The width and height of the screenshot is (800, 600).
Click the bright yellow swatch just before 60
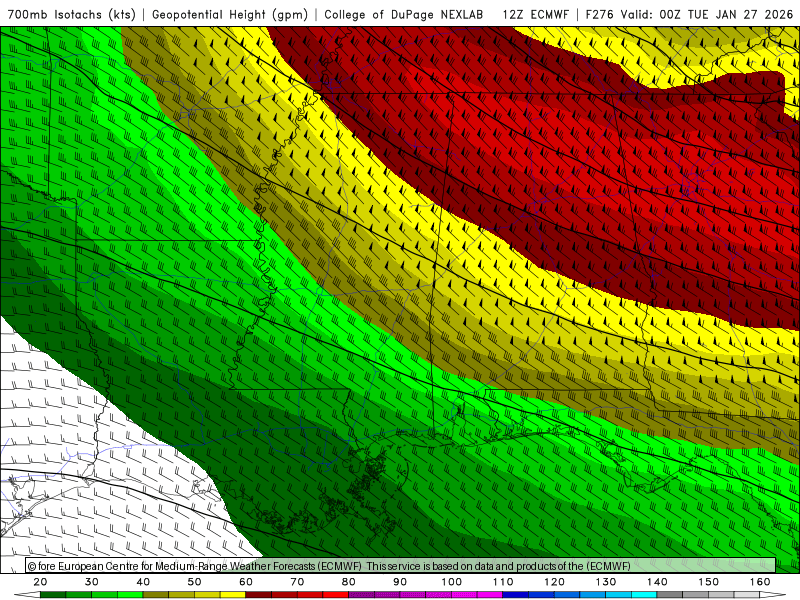point(233,595)
